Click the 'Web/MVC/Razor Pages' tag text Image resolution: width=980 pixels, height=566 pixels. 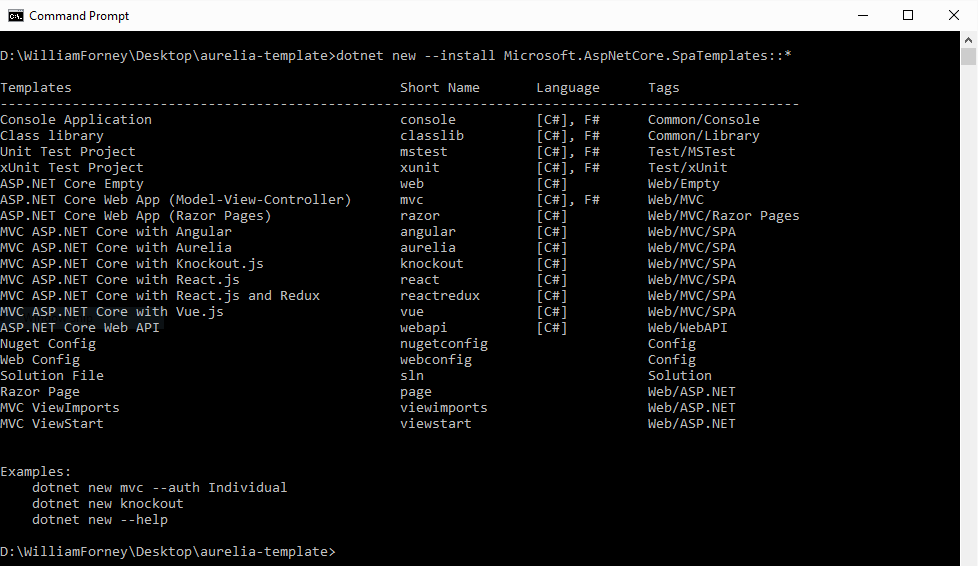point(723,216)
